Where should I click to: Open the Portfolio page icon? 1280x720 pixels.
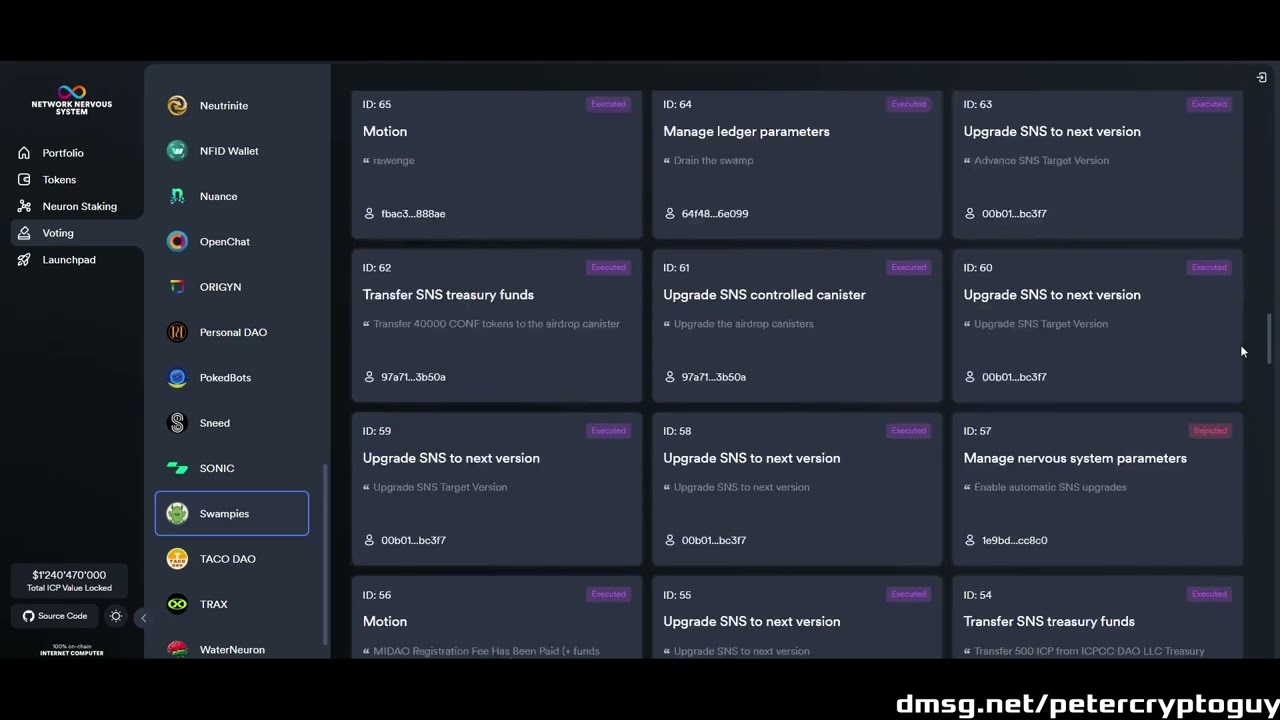(x=24, y=153)
